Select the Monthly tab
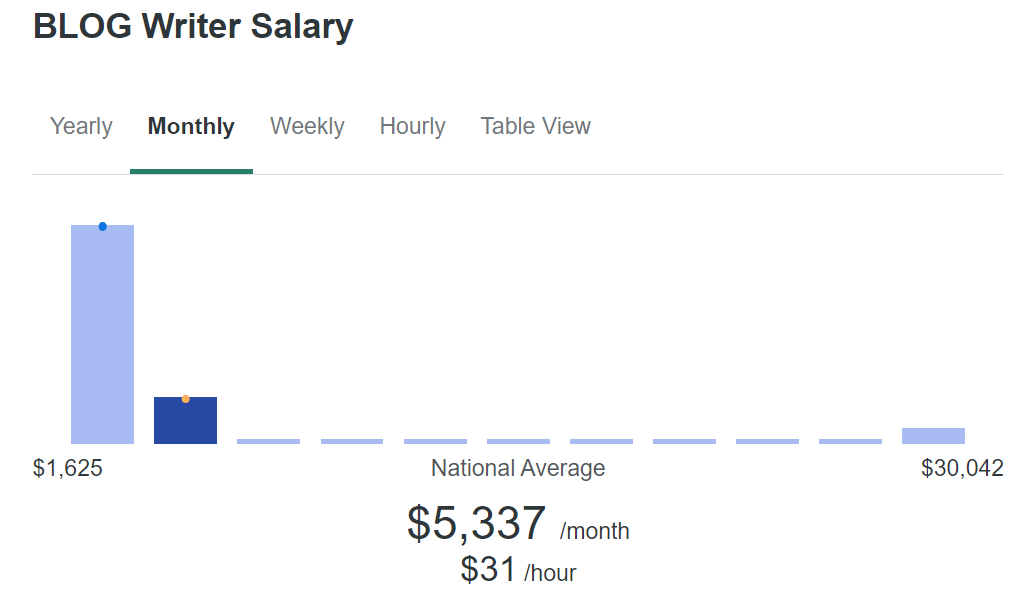 (191, 127)
